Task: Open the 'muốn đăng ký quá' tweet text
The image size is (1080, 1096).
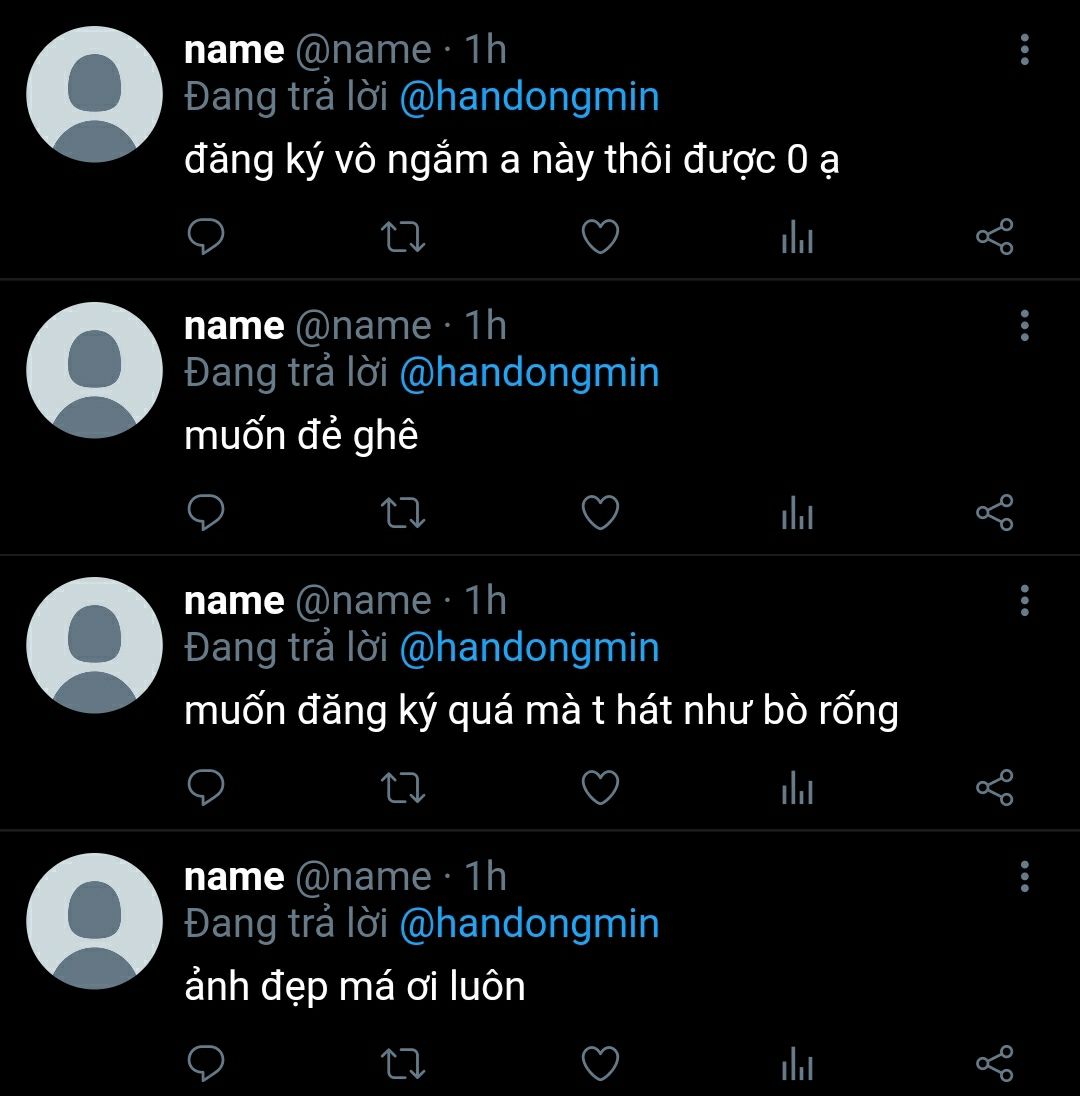Action: (x=541, y=712)
